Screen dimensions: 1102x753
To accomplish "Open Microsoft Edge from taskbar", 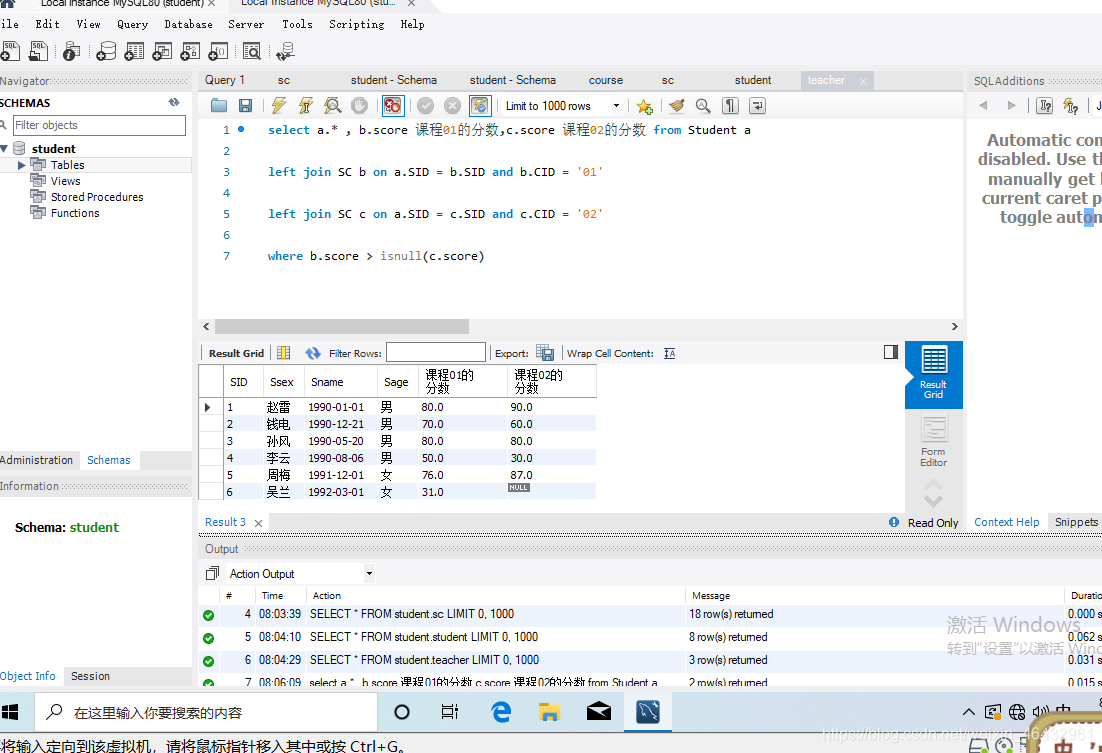I will click(x=500, y=712).
